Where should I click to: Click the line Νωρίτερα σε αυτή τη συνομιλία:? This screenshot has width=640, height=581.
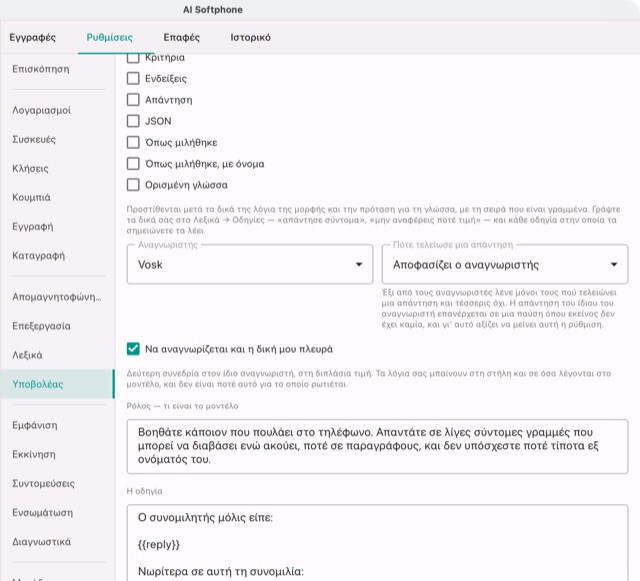[221, 571]
